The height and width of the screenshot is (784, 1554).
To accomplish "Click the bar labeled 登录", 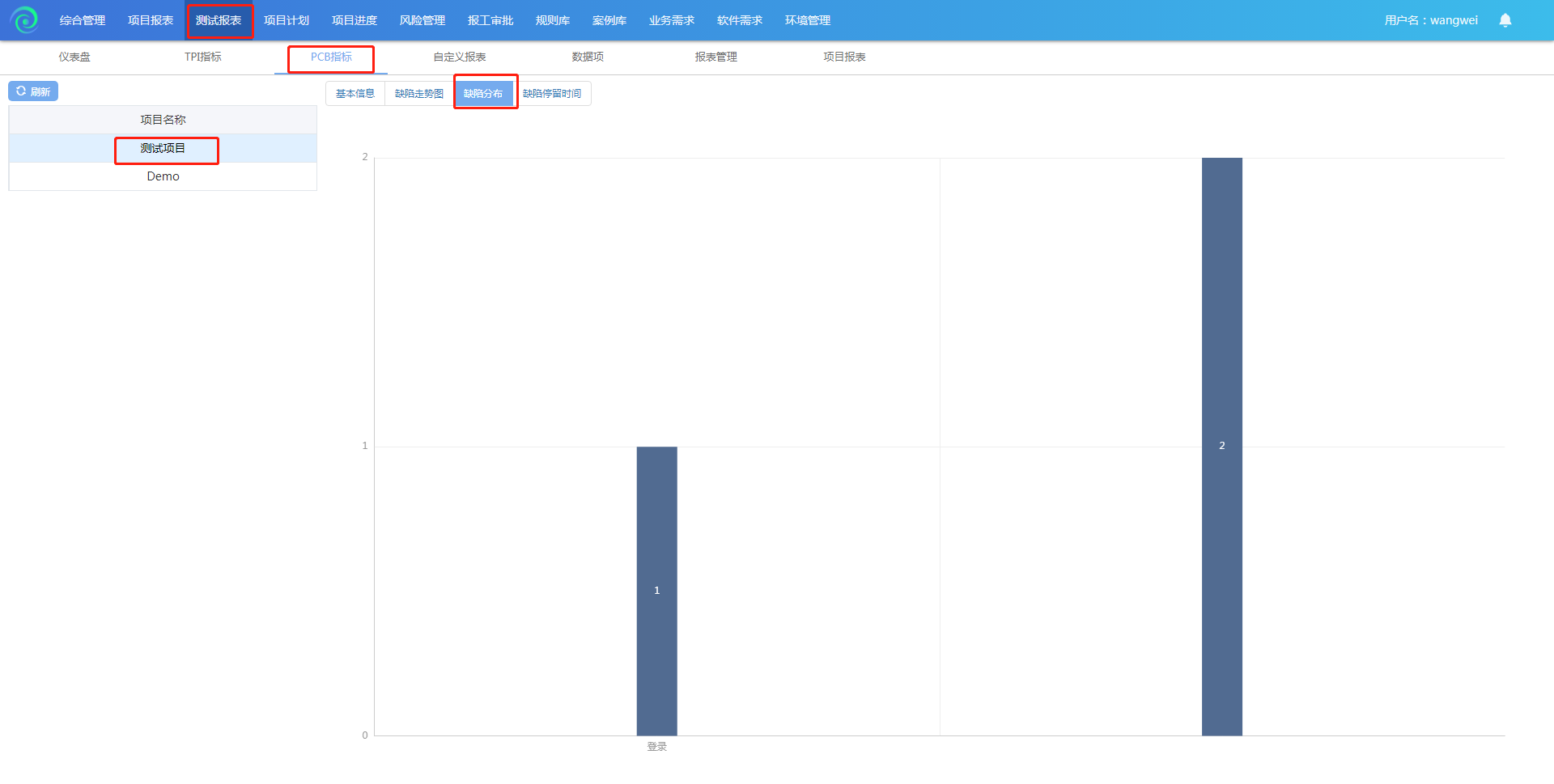I will pyautogui.click(x=656, y=591).
